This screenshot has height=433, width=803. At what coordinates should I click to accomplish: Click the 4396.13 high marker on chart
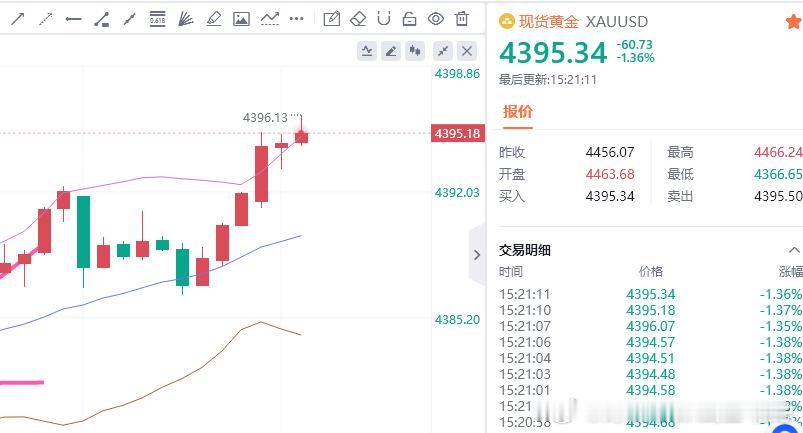tap(265, 118)
